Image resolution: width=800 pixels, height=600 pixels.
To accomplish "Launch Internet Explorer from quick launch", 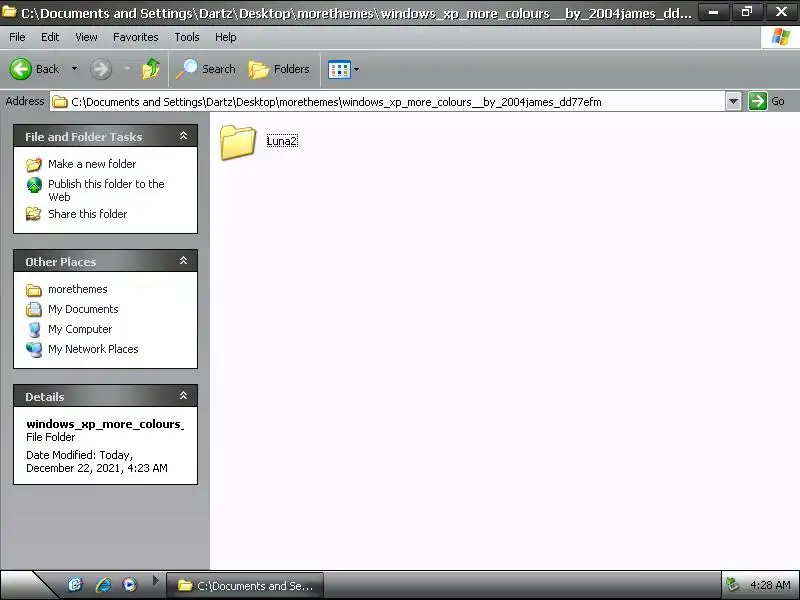I will coord(104,585).
